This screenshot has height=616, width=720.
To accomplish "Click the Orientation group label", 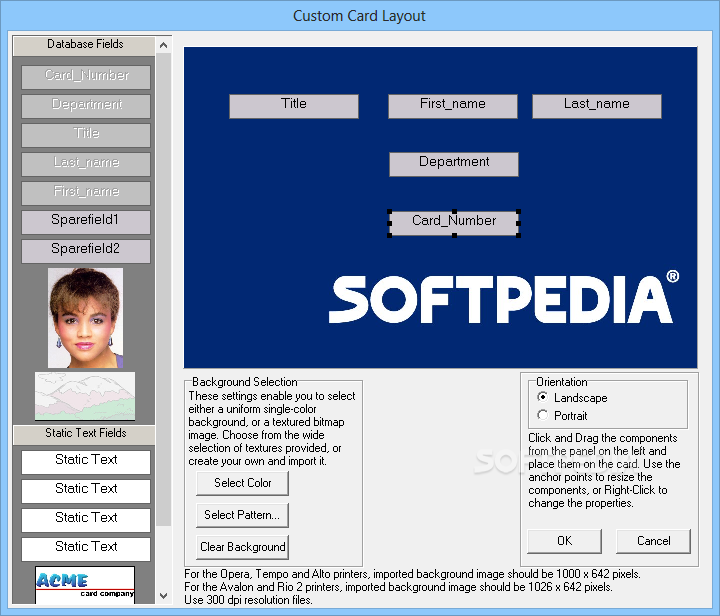I will tap(562, 382).
